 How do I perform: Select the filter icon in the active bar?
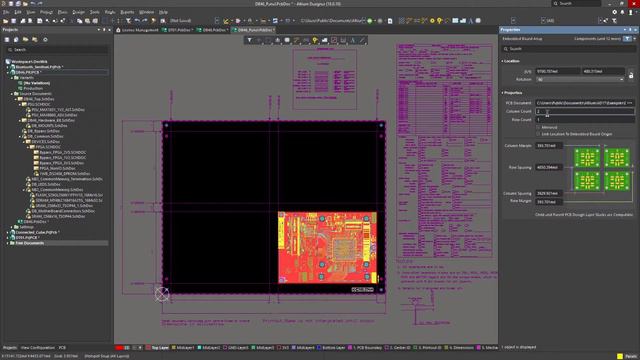coord(249,40)
